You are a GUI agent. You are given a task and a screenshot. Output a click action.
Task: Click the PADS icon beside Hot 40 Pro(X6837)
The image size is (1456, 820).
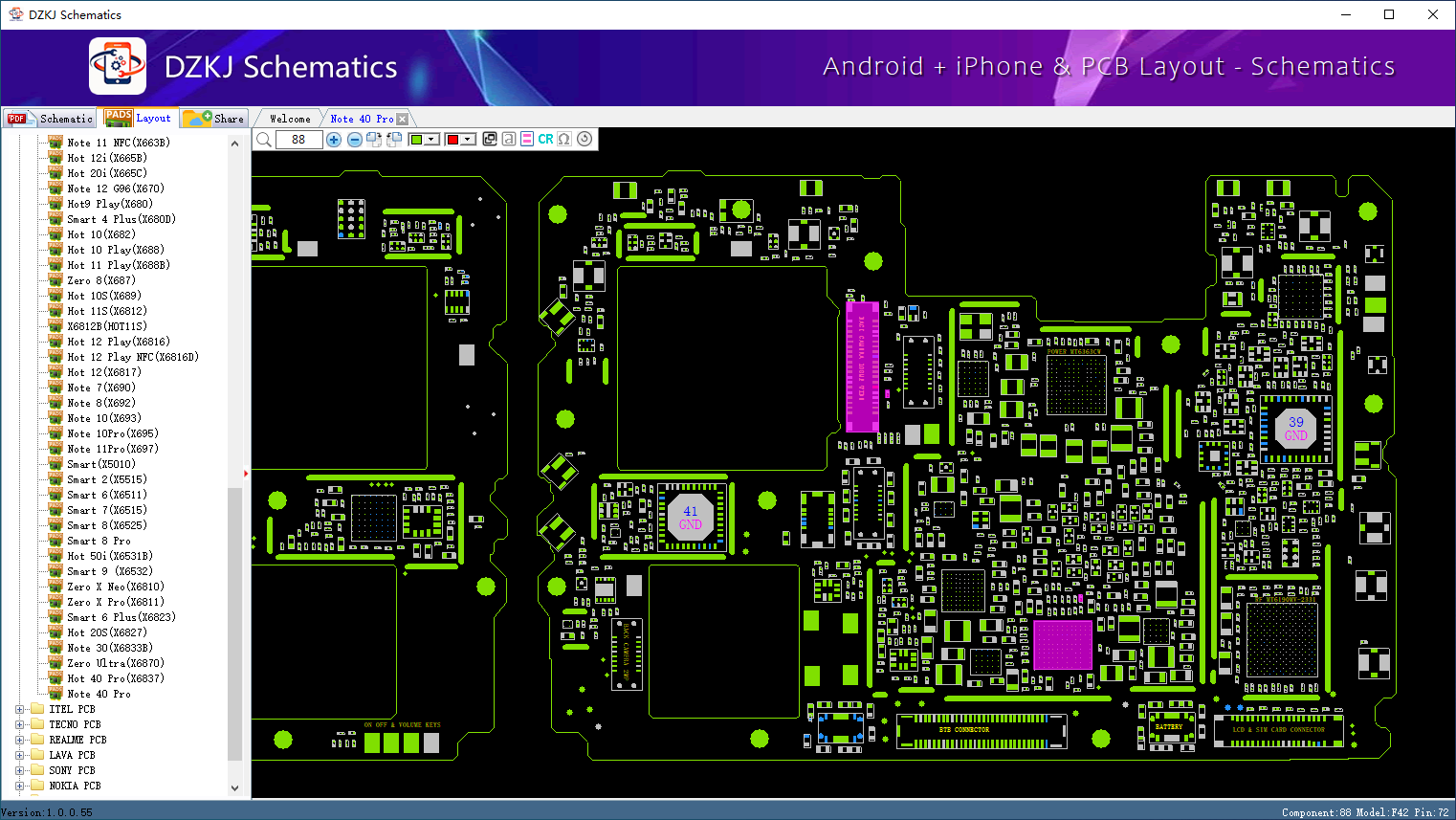55,678
